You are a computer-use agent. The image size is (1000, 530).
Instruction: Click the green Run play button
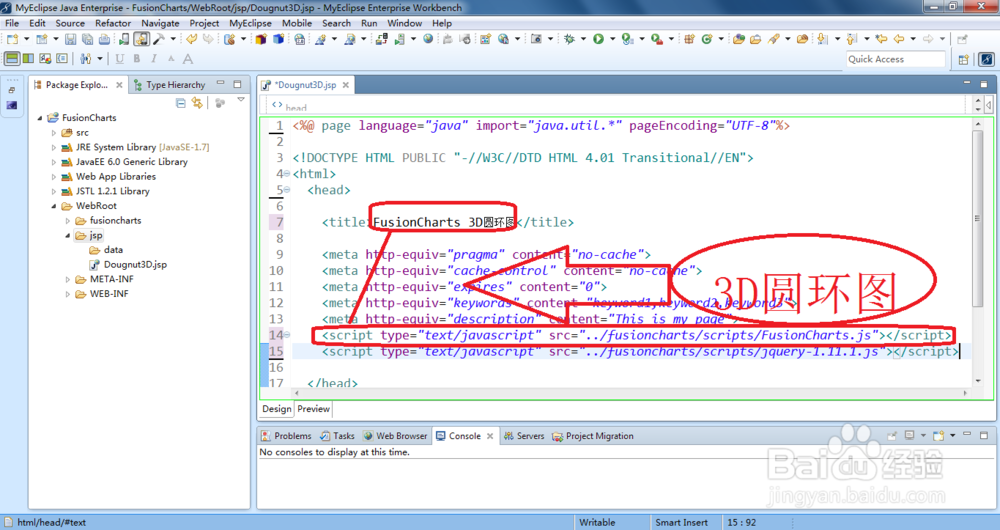click(x=598, y=40)
